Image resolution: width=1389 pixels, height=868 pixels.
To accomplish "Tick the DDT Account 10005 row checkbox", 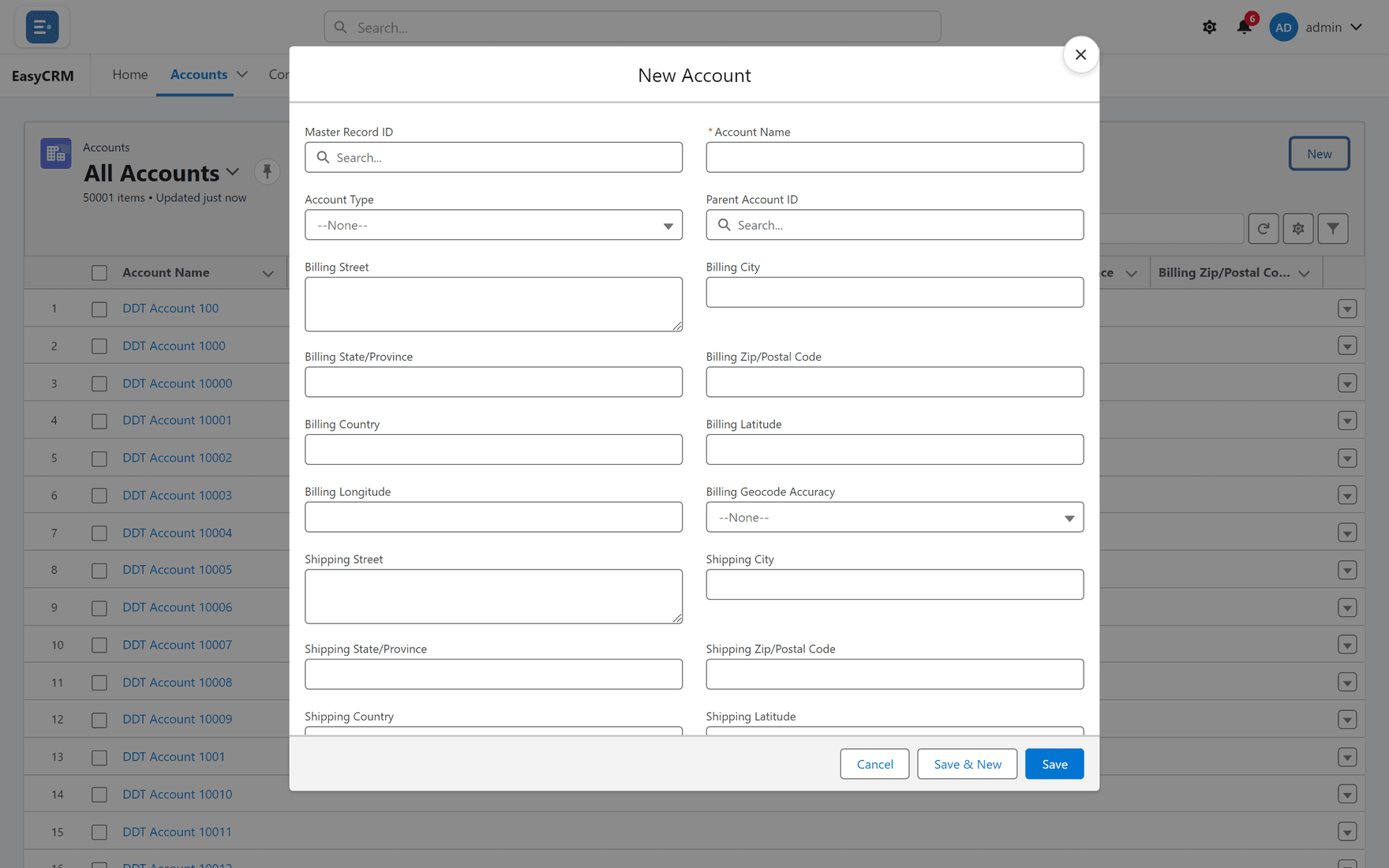I will click(99, 571).
